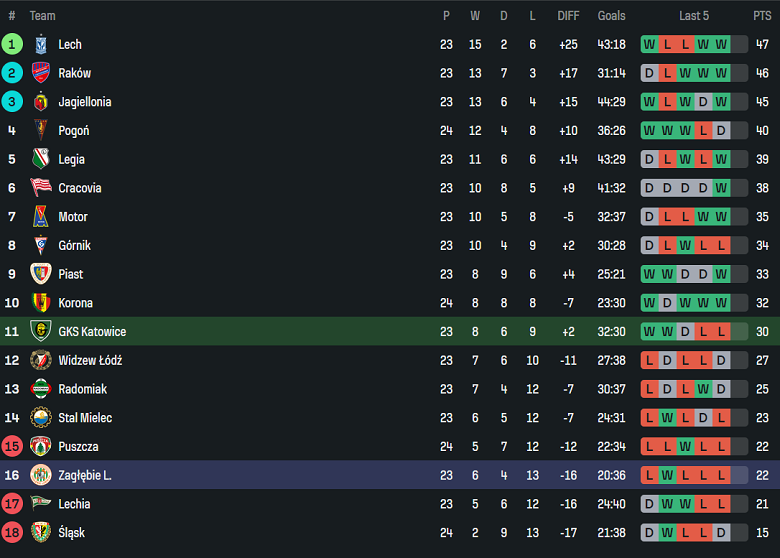
Task: Sort table by PTS column header
Action: 762,16
